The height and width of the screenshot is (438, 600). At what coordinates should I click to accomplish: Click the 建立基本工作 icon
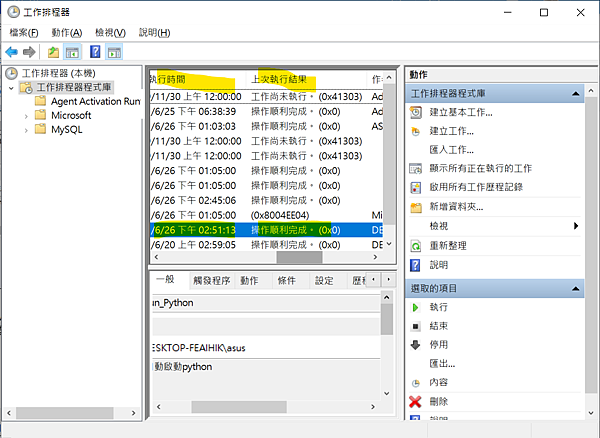(x=416, y=112)
